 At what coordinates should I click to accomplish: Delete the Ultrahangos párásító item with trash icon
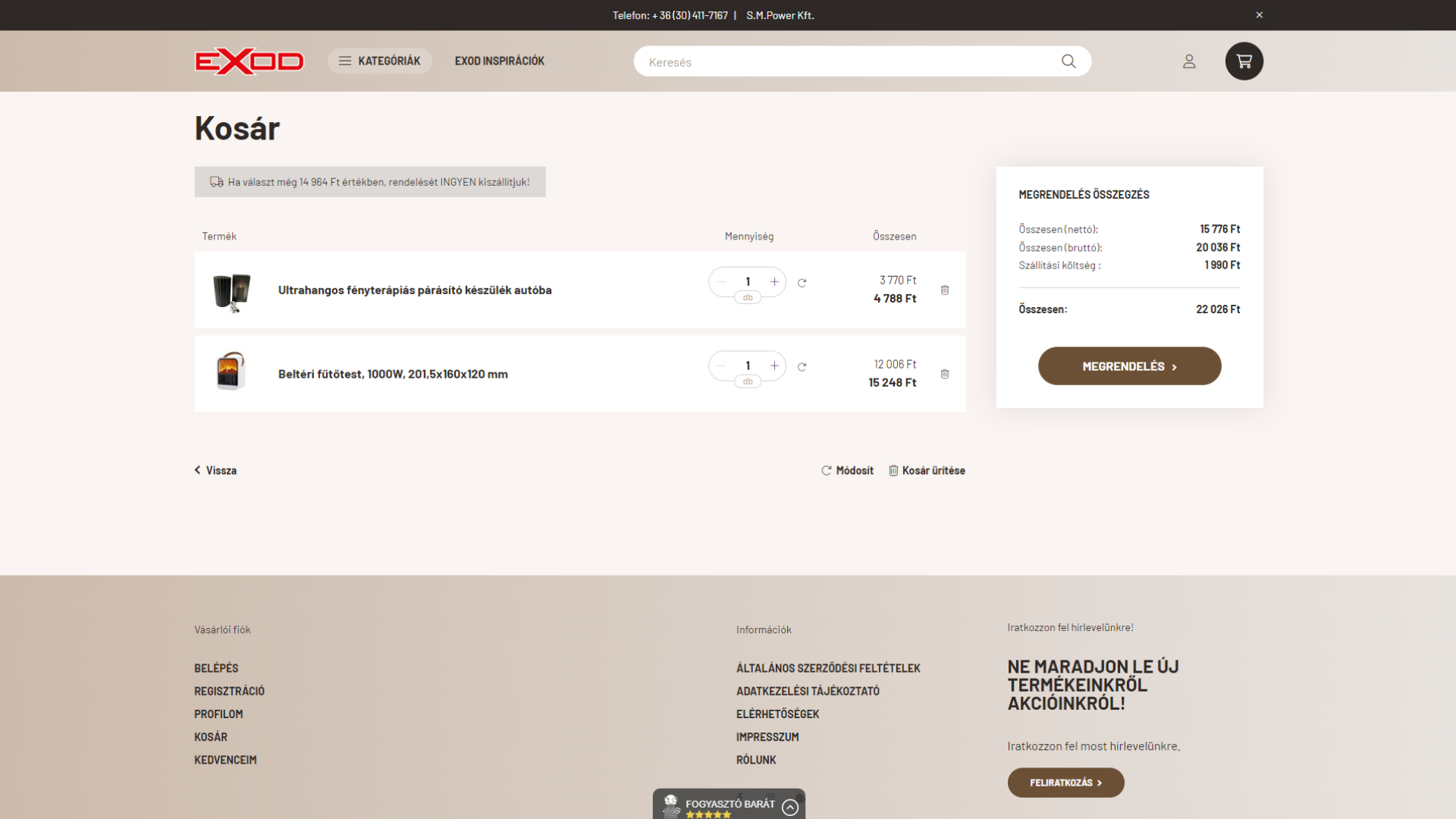[x=944, y=290]
